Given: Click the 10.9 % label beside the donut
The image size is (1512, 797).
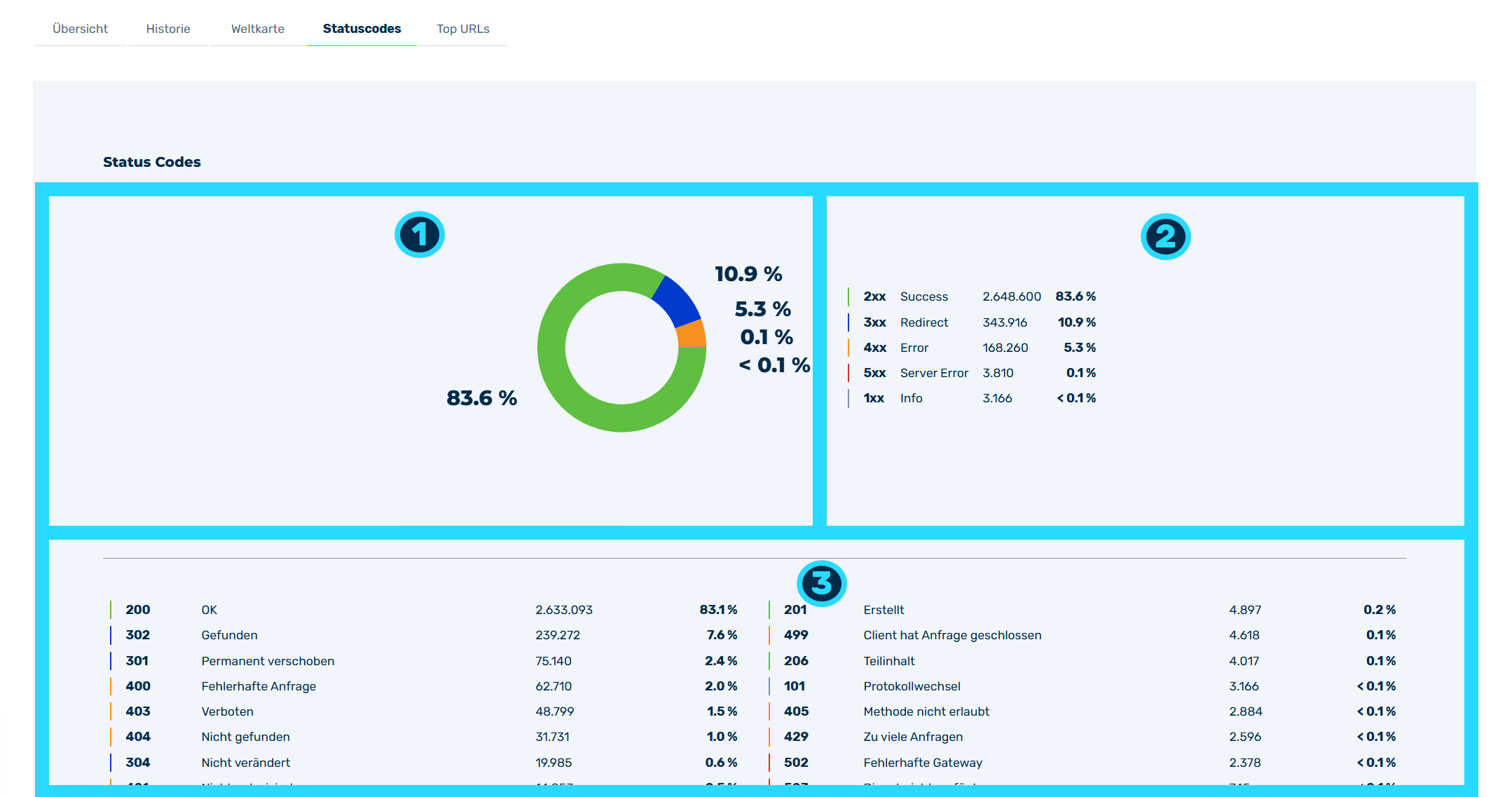Looking at the screenshot, I should pos(748,274).
